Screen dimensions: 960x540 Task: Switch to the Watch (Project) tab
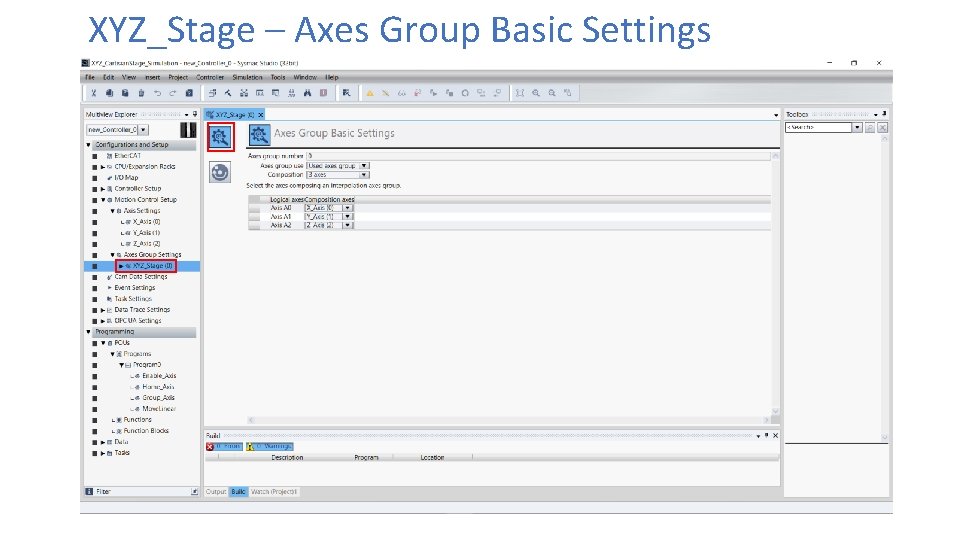(x=274, y=492)
